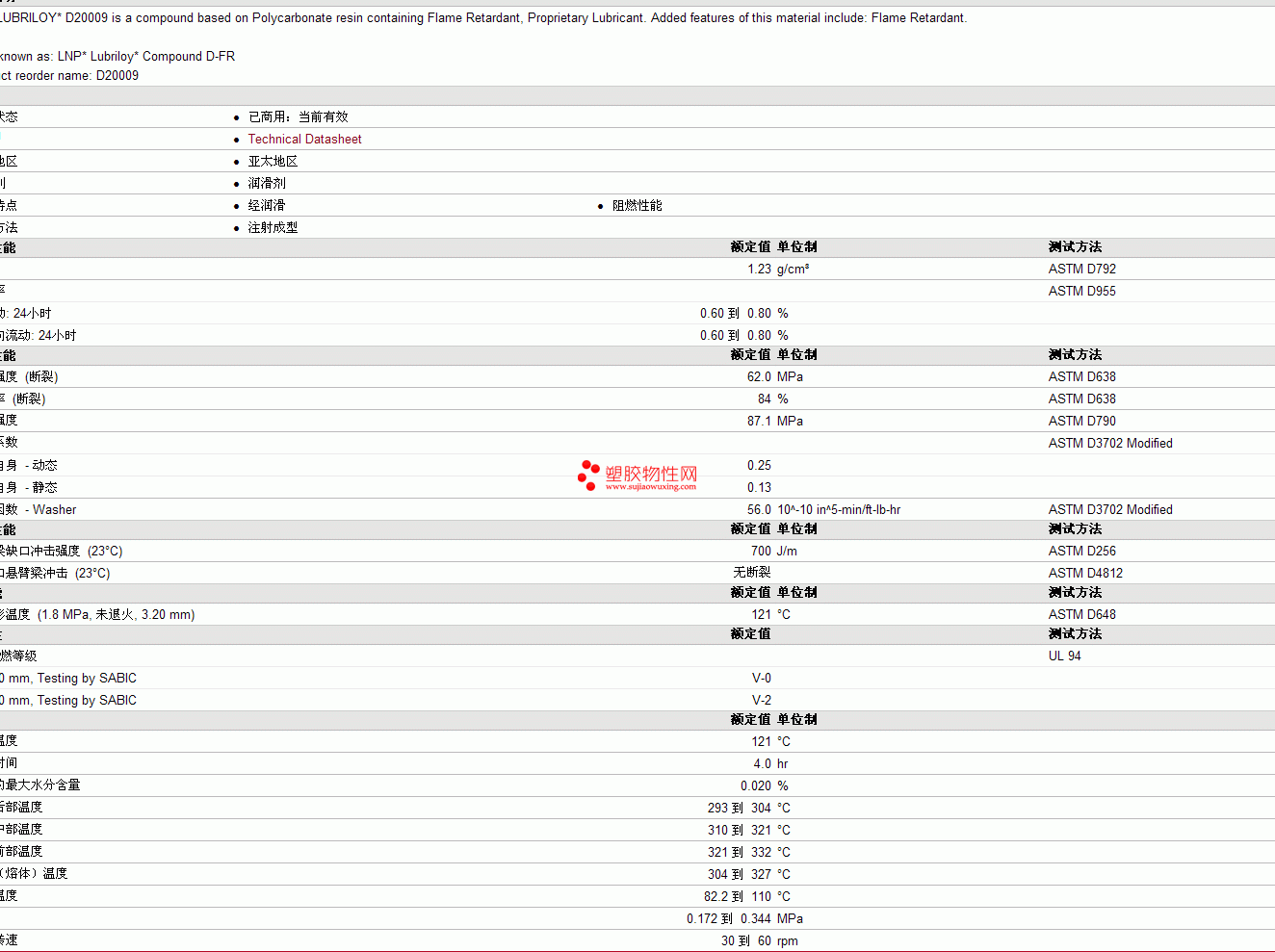
Task: Select the '注射成型' processing method entry
Action: pos(273,227)
